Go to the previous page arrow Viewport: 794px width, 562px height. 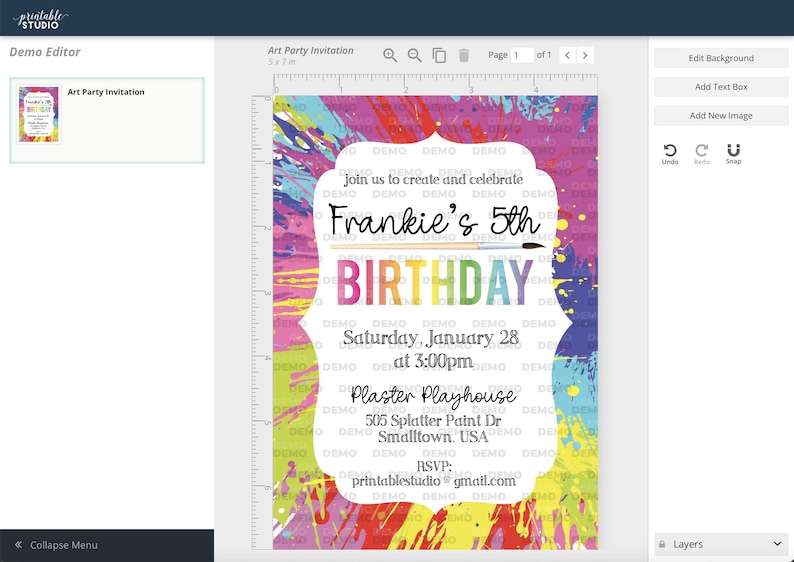(567, 55)
